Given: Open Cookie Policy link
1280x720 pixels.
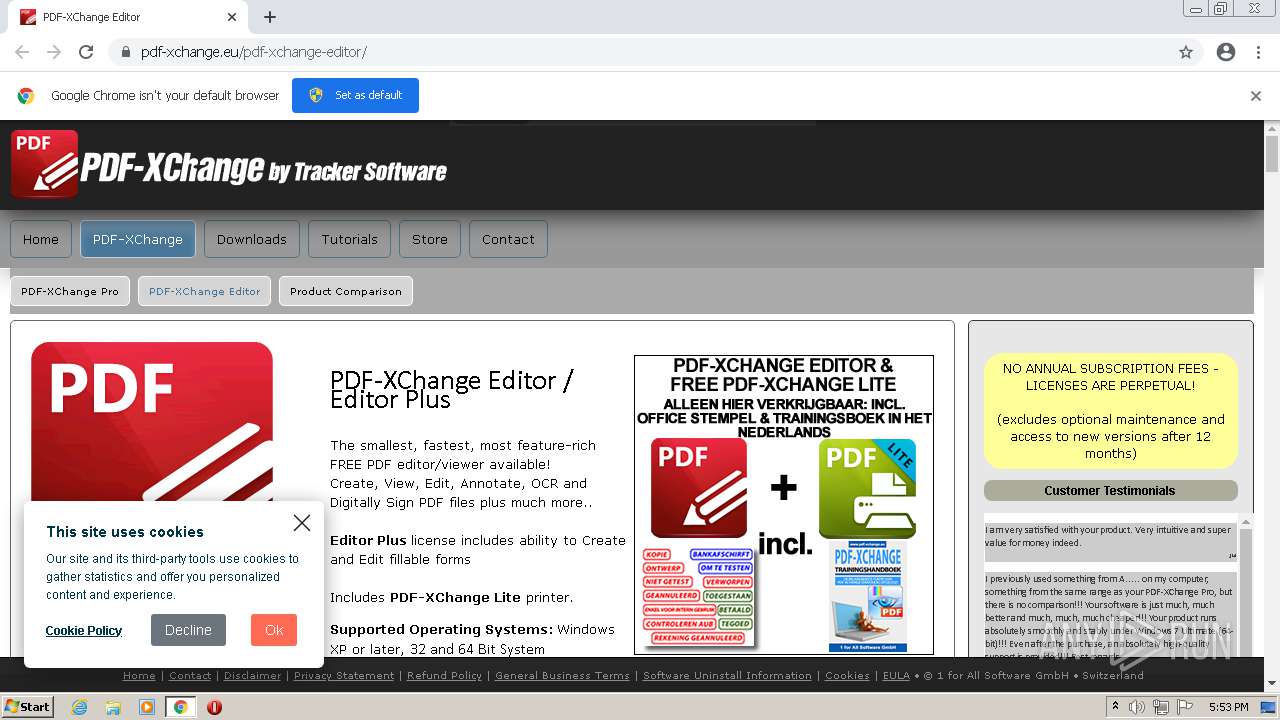Looking at the screenshot, I should click(84, 630).
